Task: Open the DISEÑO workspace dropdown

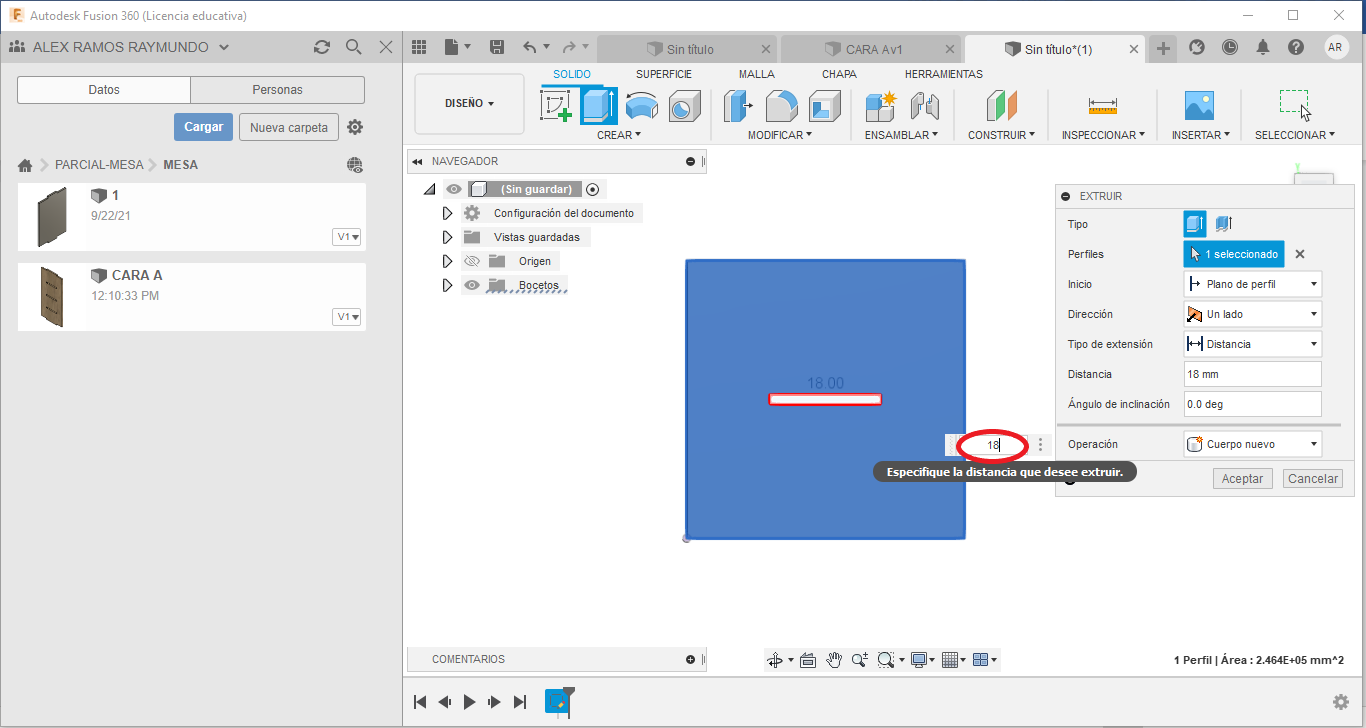Action: (x=469, y=103)
